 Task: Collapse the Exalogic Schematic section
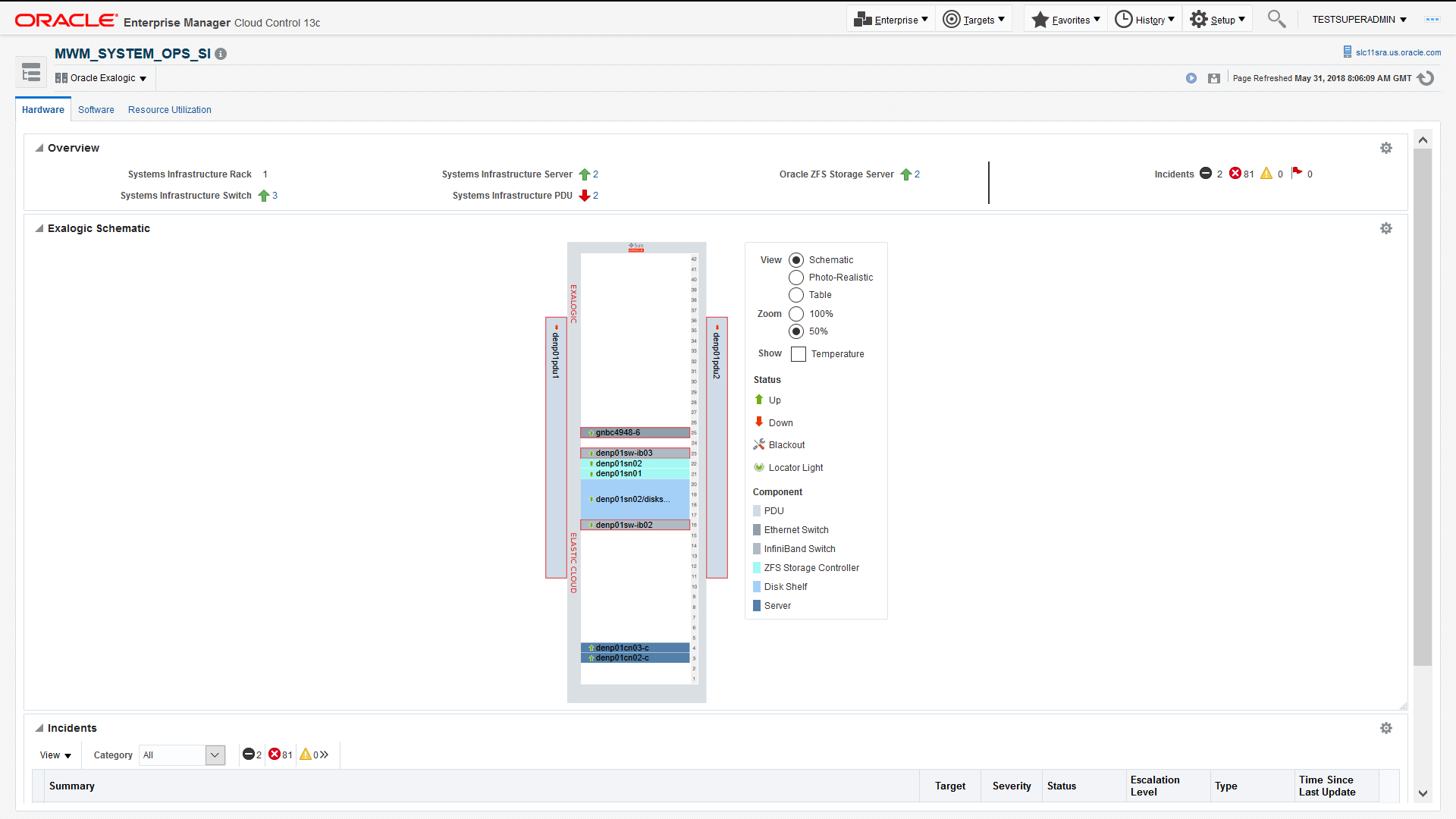(x=39, y=228)
